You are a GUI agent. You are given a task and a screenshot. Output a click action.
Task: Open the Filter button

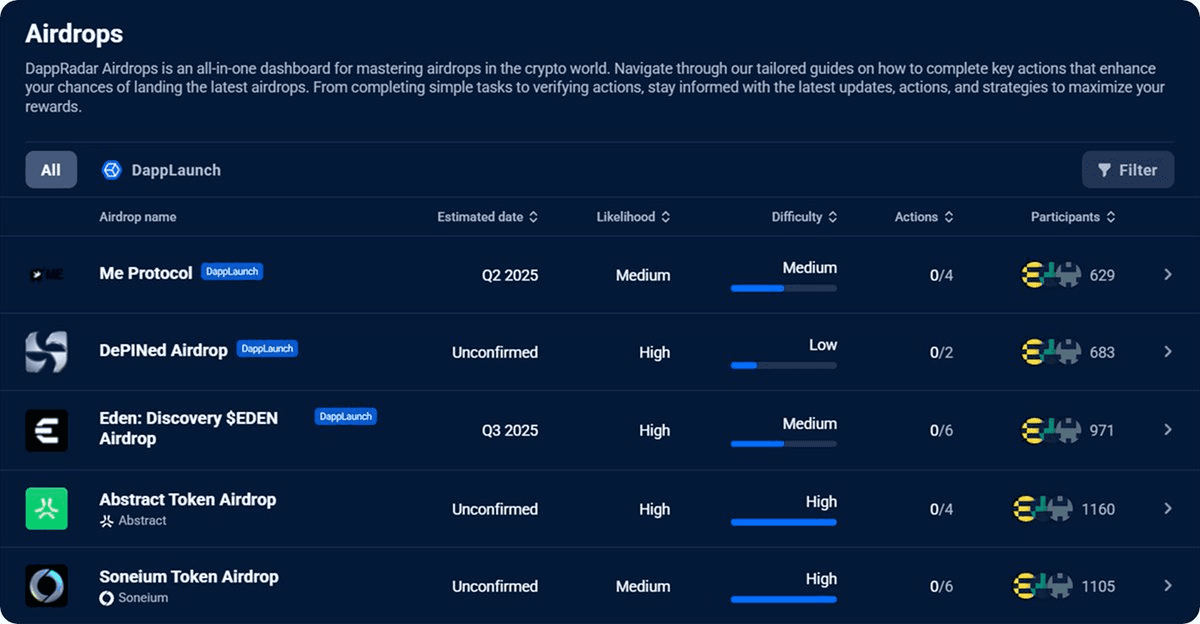click(1128, 169)
